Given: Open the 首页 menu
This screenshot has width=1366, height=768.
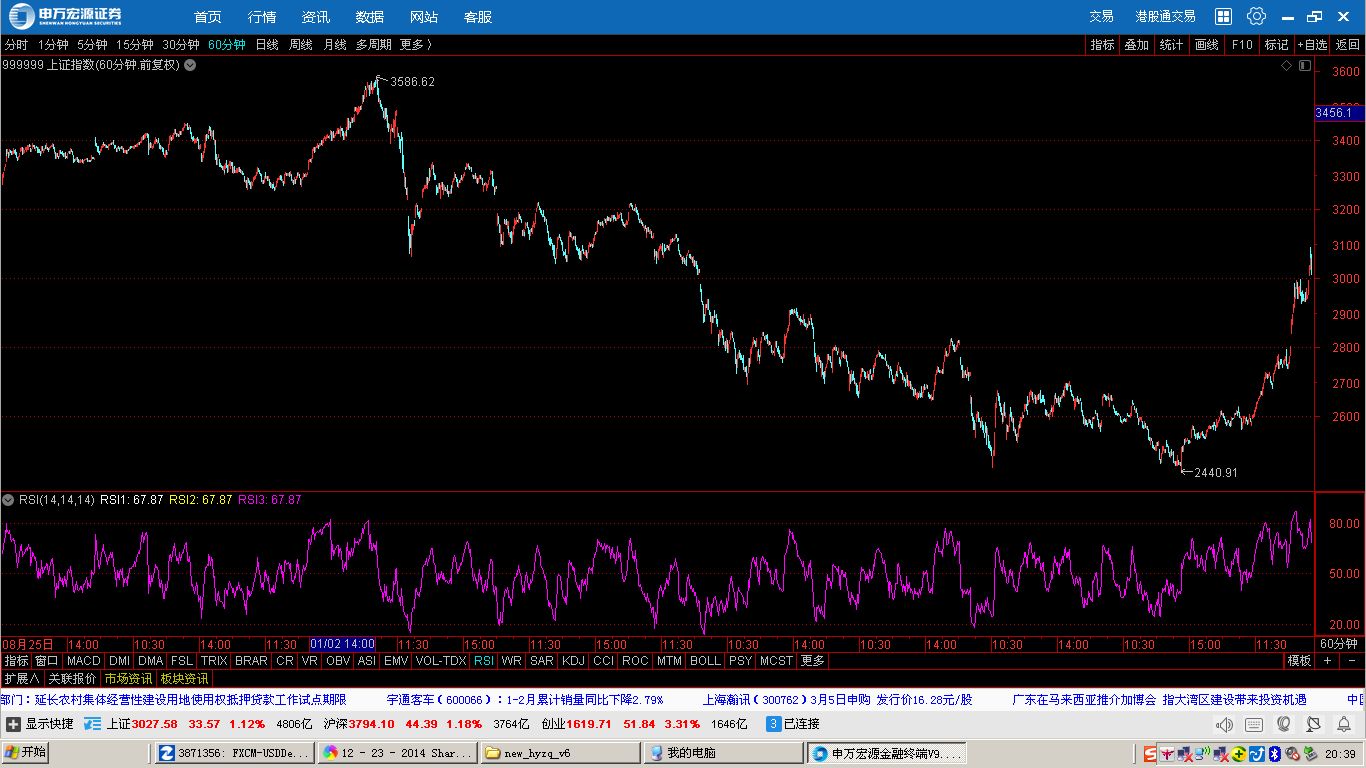Looking at the screenshot, I should [208, 17].
